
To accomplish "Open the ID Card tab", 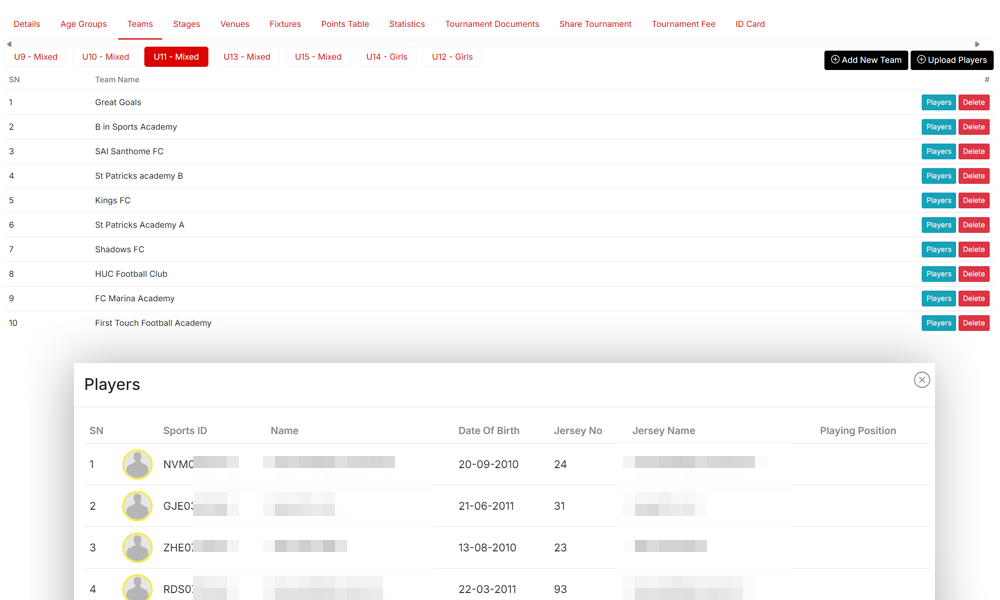I will [750, 24].
